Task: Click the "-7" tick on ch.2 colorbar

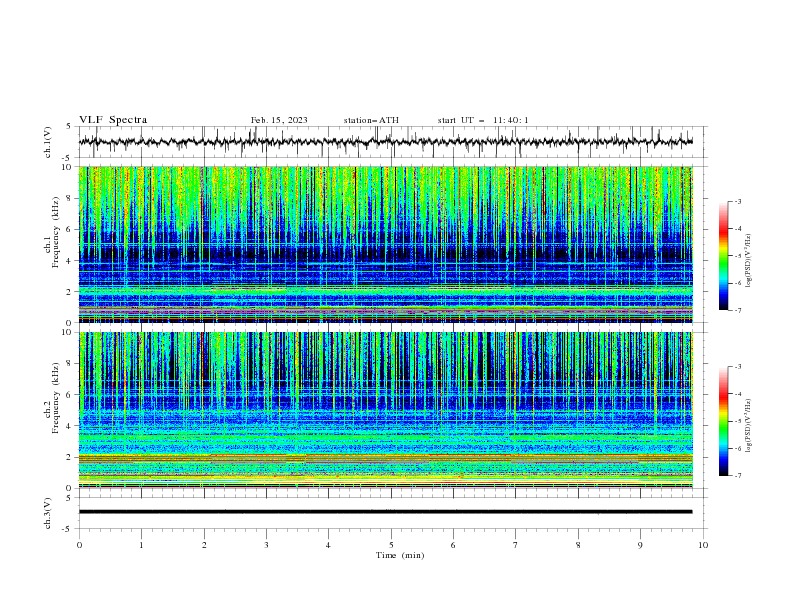Action: (737, 475)
